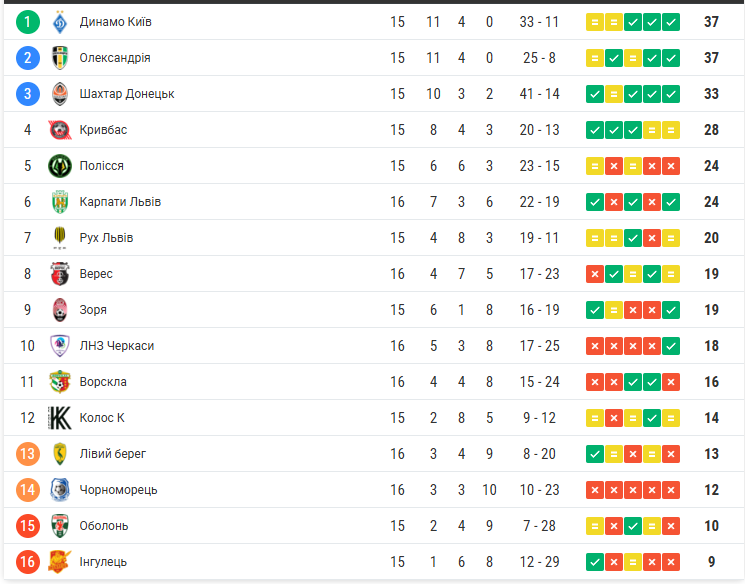Click Динамо Київ's latest win form badge
Viewport: 745px width, 584px height.
[x=671, y=22]
